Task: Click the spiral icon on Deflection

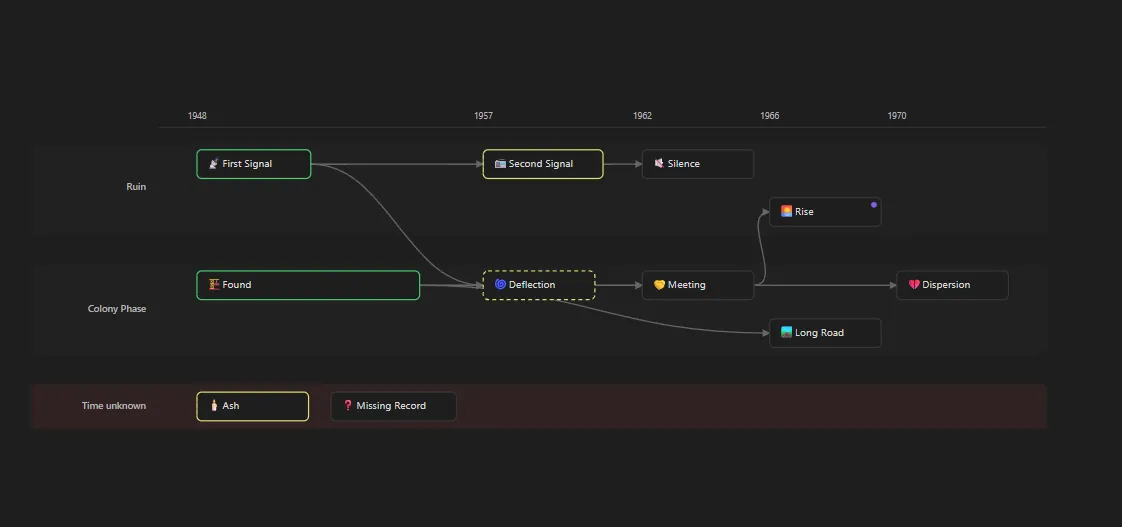Action: [500, 284]
